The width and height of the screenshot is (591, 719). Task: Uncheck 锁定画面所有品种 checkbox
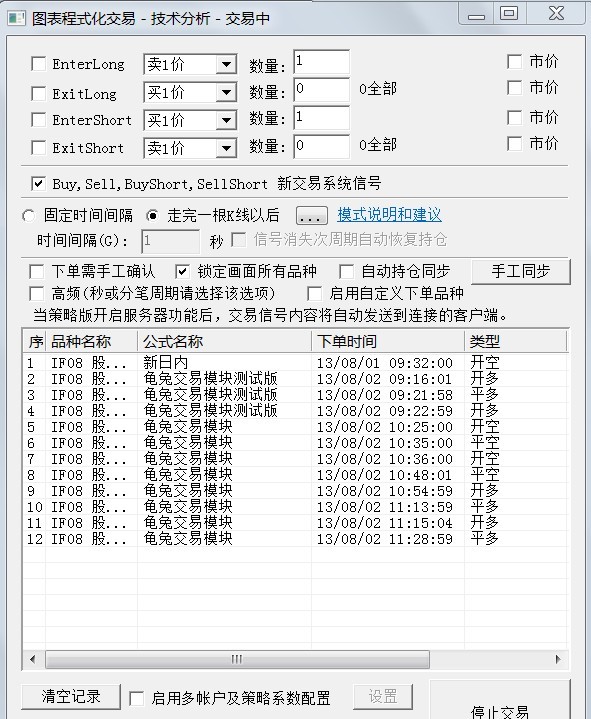tap(182, 271)
